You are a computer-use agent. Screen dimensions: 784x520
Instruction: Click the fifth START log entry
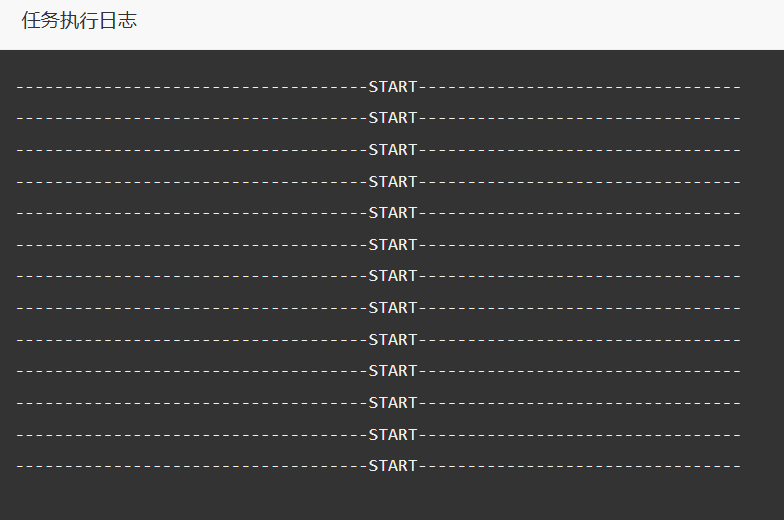point(378,213)
